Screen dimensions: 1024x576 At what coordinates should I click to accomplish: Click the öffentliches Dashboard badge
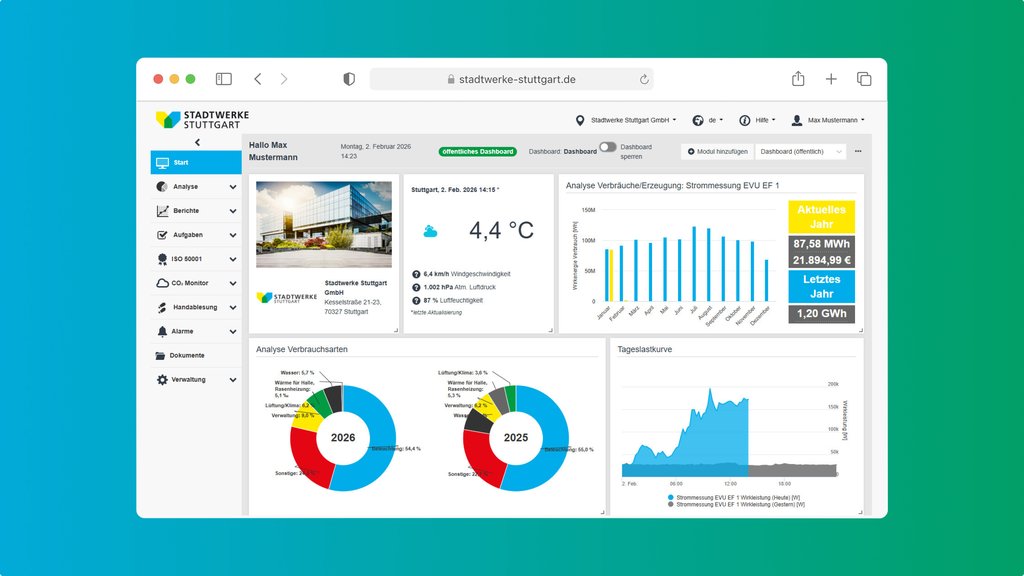[x=477, y=152]
